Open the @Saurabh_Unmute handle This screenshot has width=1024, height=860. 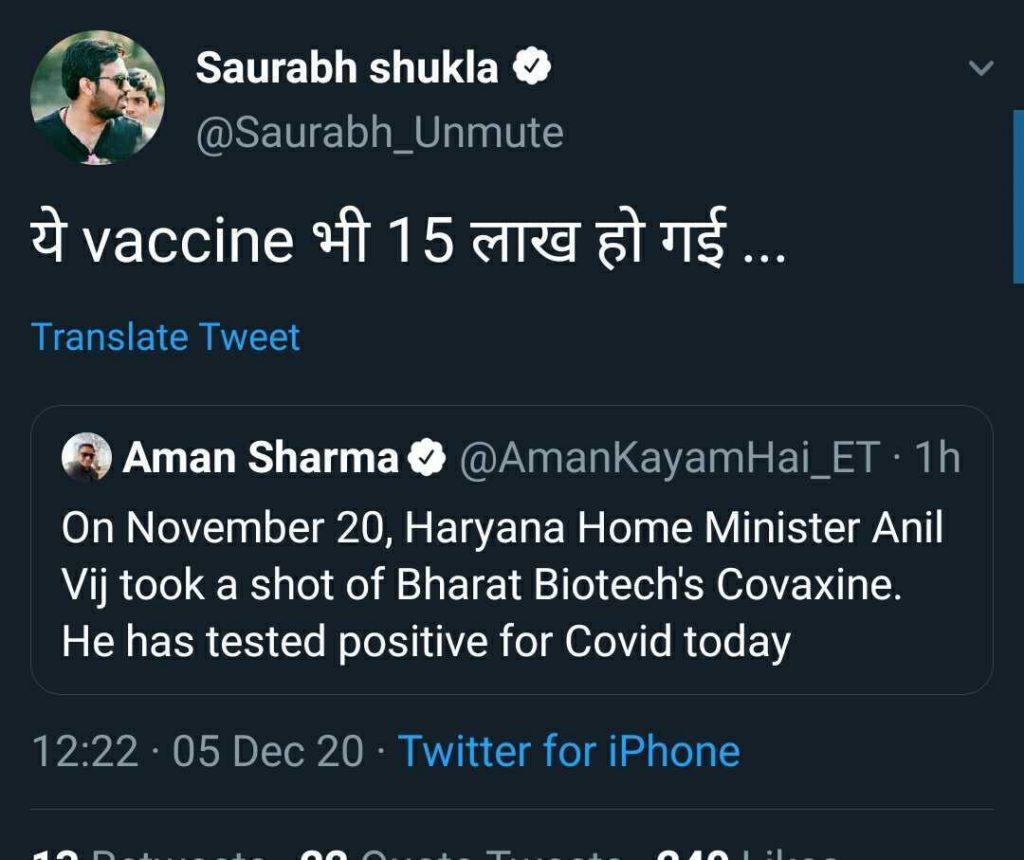click(x=379, y=133)
